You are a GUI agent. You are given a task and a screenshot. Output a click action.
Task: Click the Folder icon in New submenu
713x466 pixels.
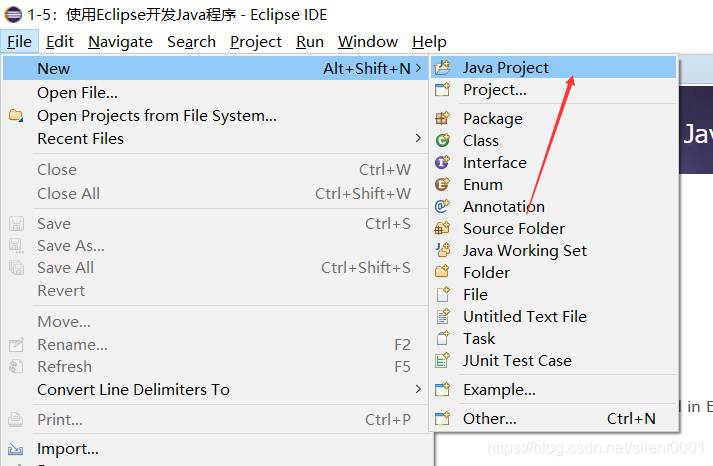pyautogui.click(x=442, y=272)
